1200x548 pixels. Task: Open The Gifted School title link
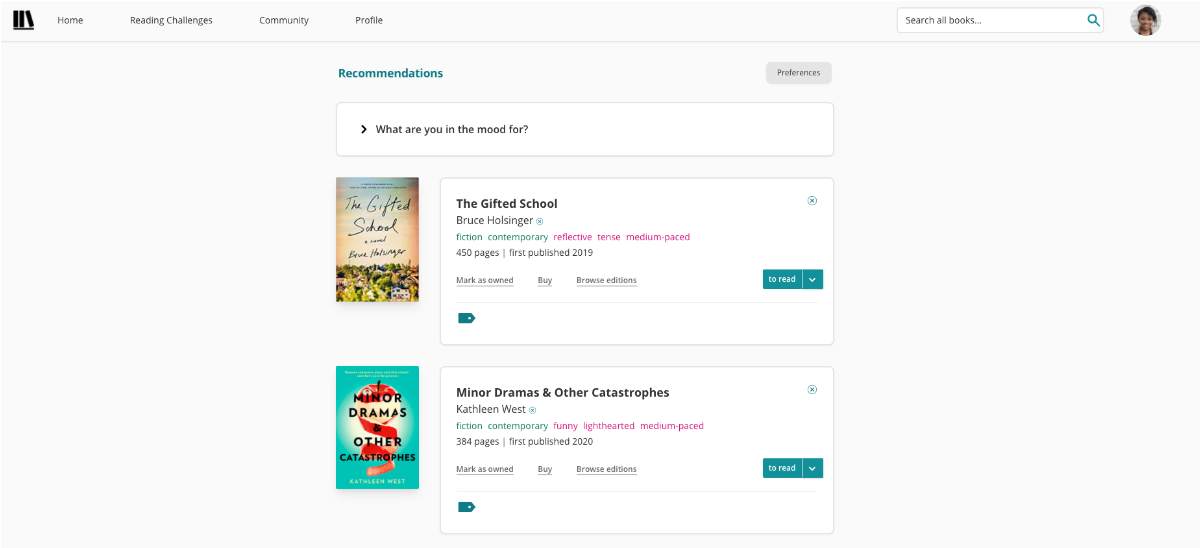pos(507,203)
